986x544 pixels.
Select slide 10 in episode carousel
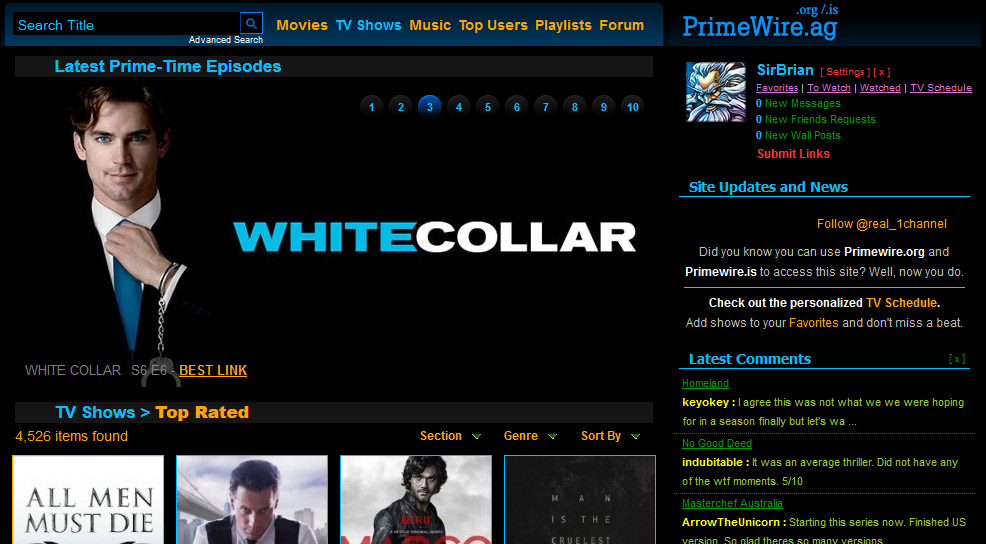click(633, 107)
